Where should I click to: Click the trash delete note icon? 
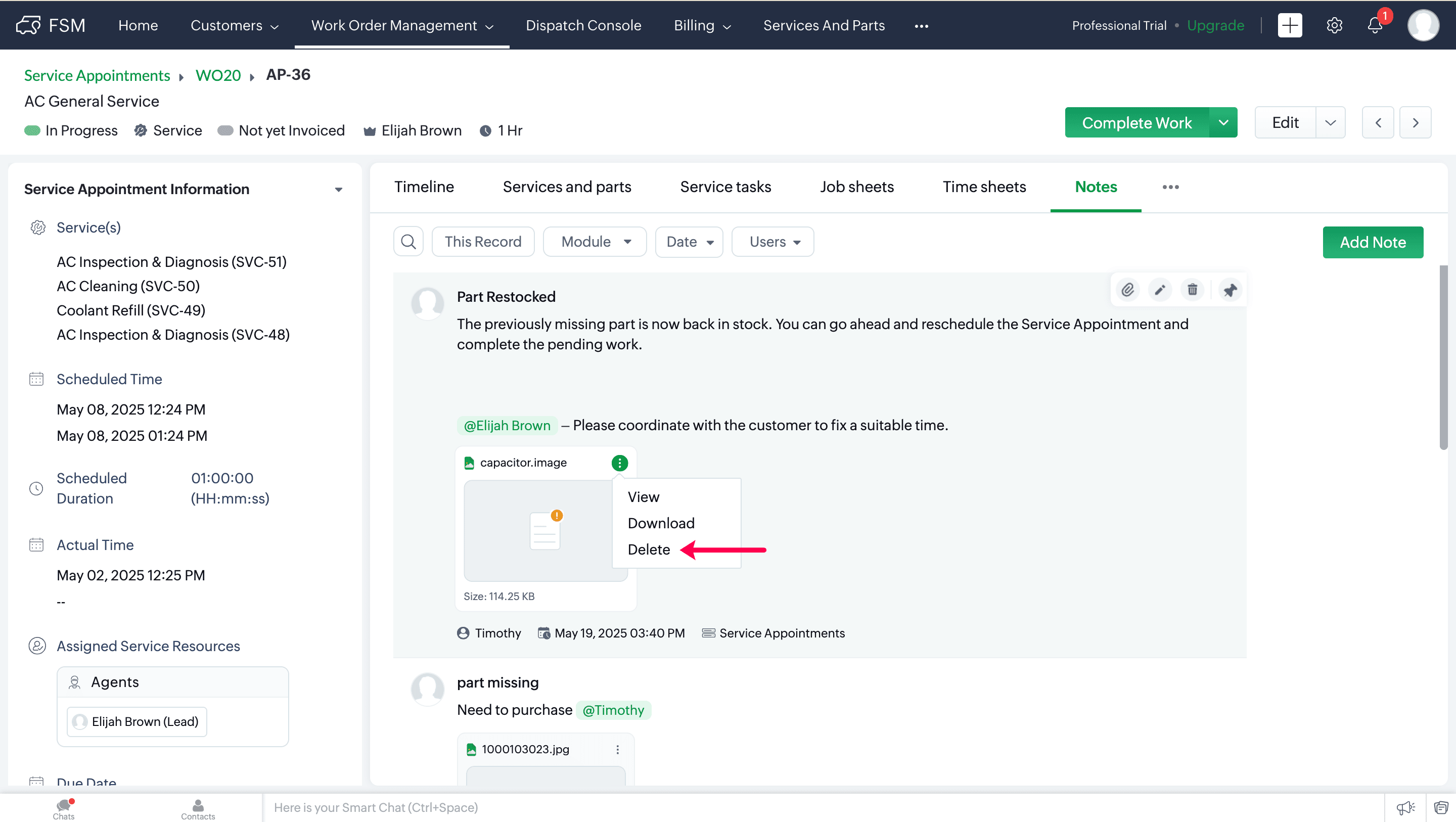click(1192, 290)
